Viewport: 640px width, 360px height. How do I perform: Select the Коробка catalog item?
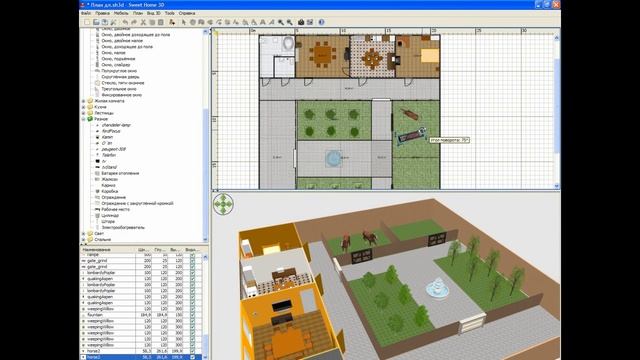109,191
